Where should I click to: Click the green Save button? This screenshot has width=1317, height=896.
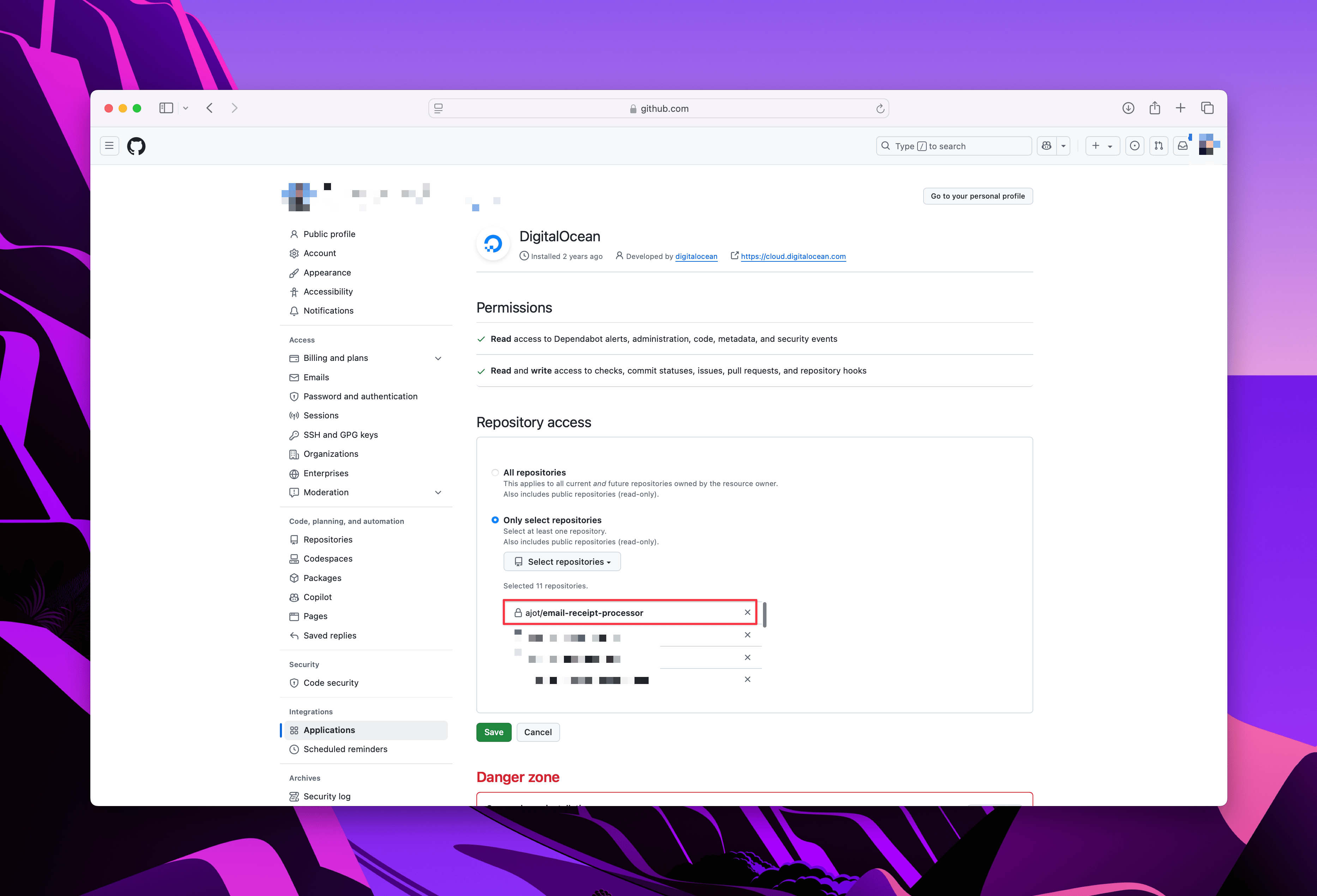coord(494,732)
